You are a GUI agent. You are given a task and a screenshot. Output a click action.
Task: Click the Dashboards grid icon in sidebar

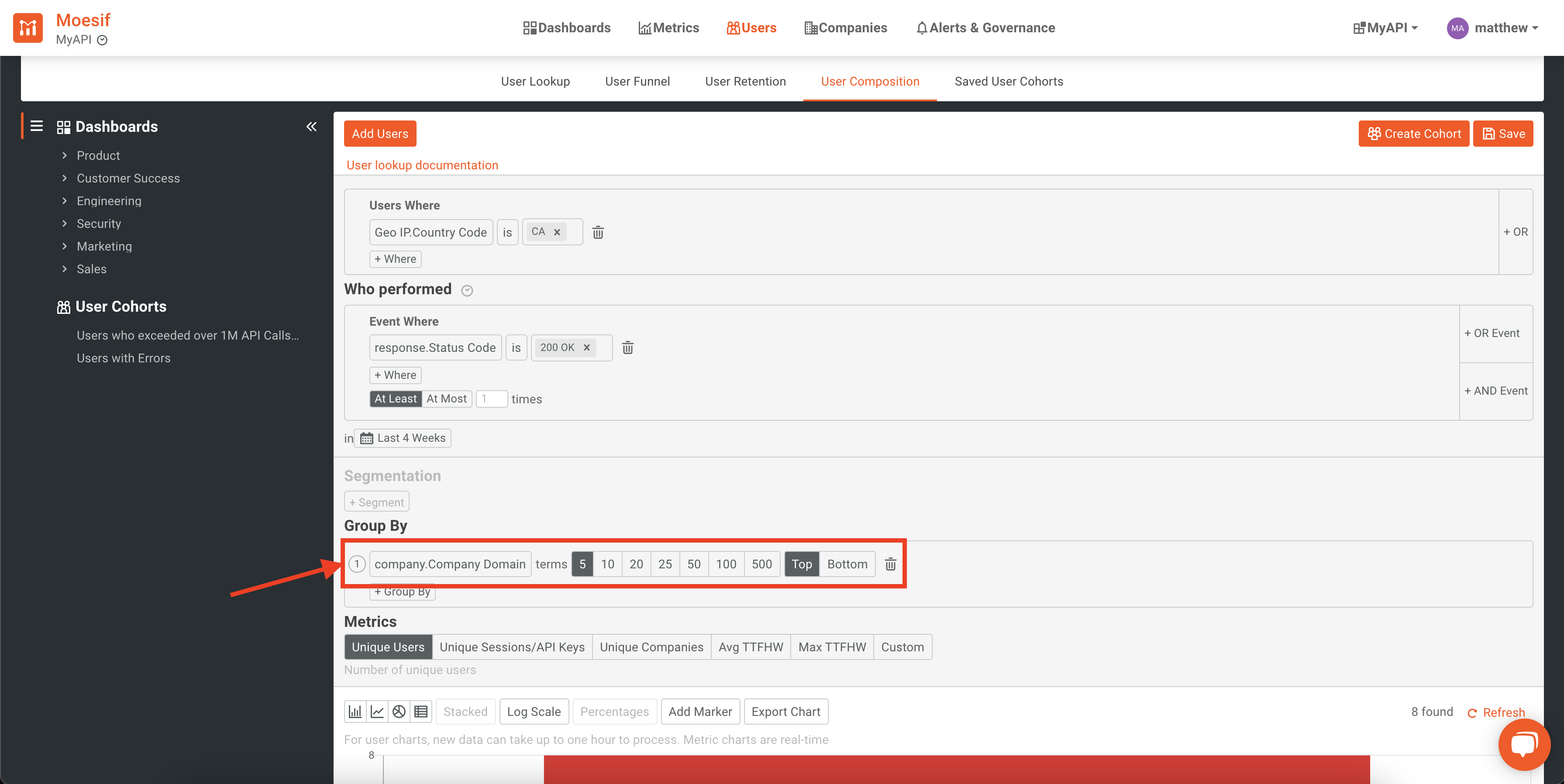(63, 127)
